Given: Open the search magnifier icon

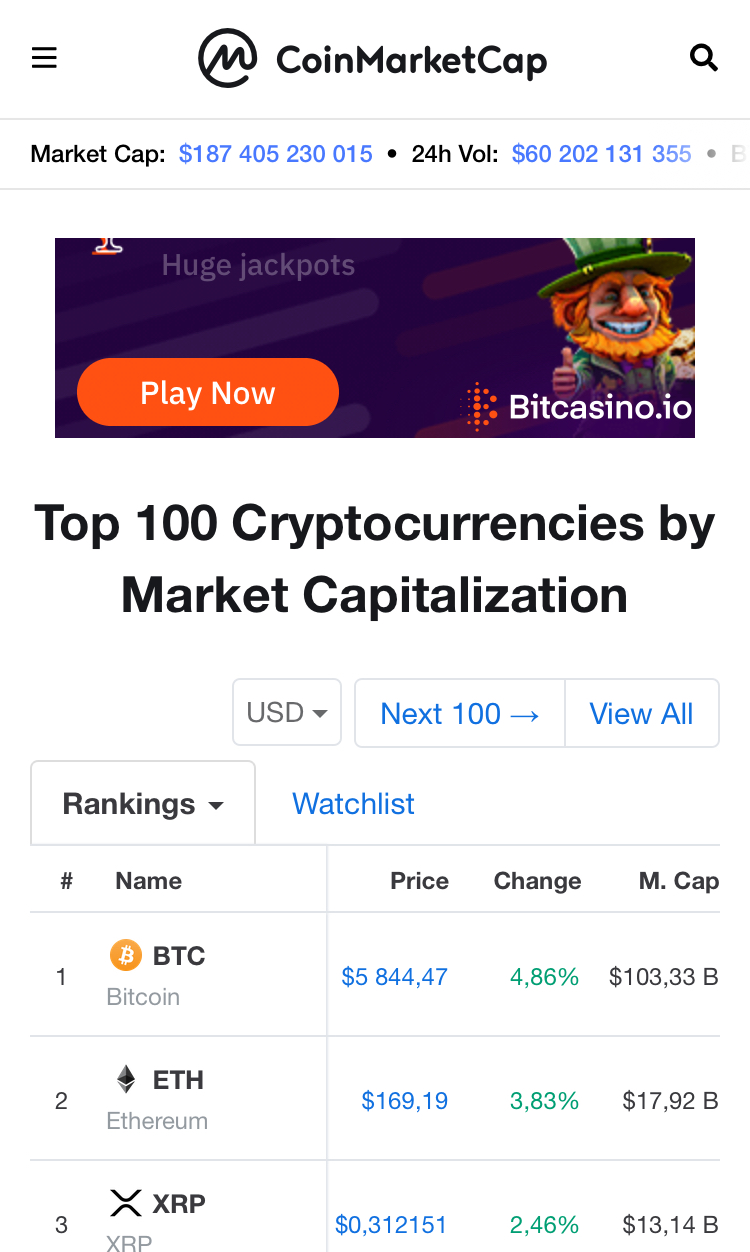Looking at the screenshot, I should click(704, 58).
